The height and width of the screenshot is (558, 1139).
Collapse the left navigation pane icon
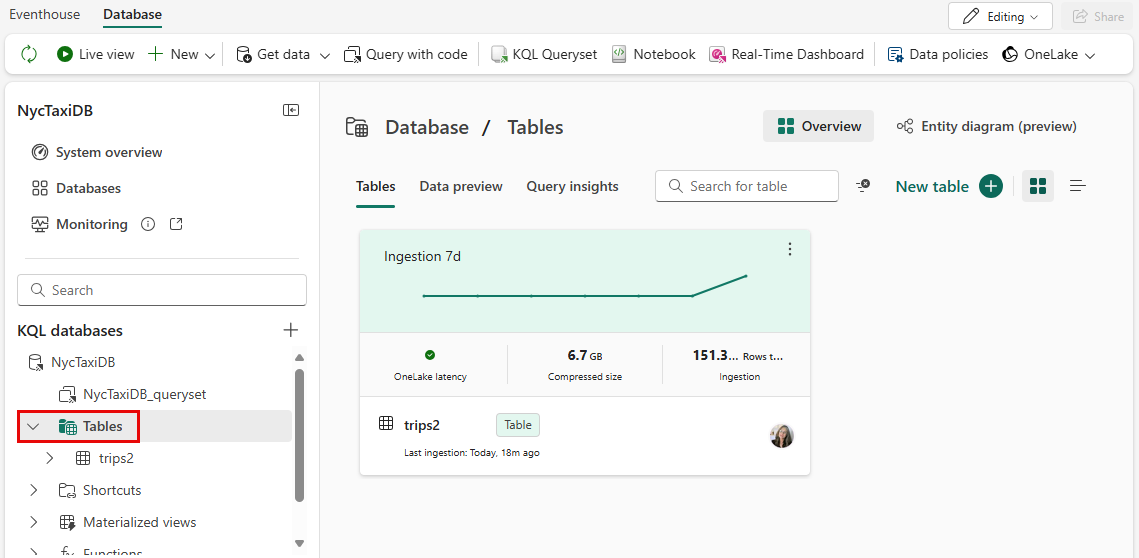(x=291, y=111)
